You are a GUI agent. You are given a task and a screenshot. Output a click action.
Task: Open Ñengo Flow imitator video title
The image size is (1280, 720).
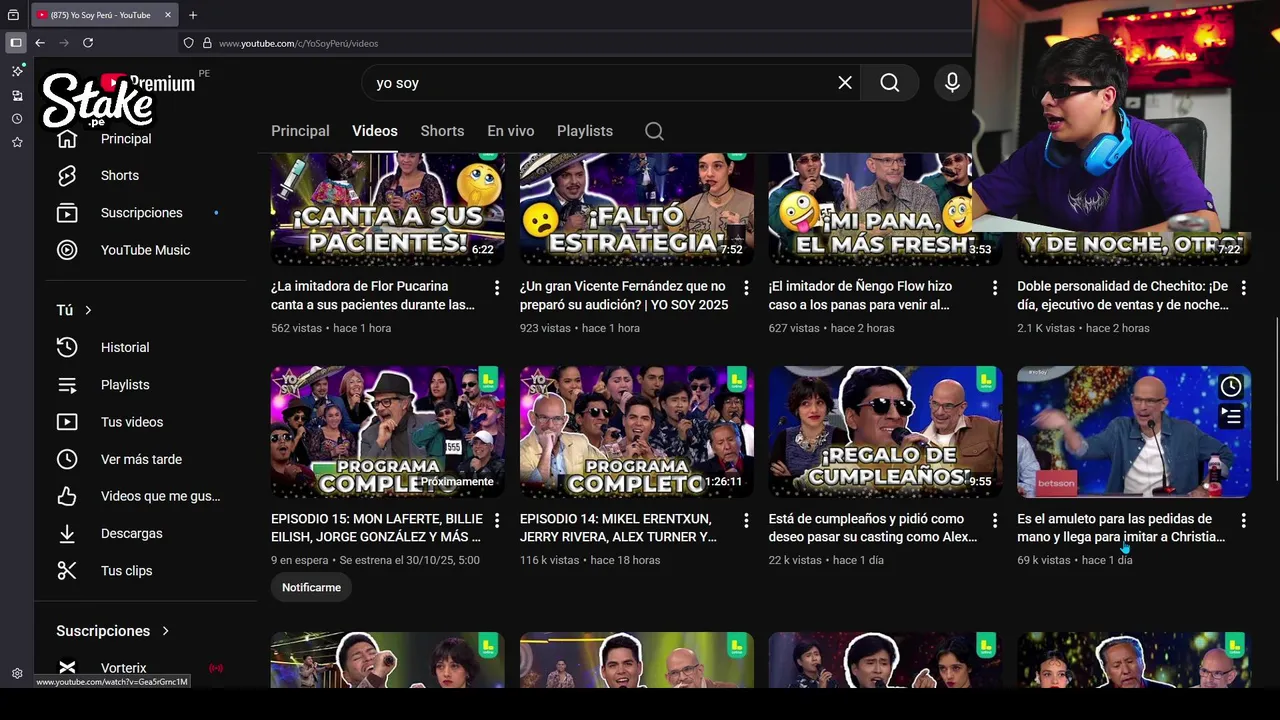[860, 296]
